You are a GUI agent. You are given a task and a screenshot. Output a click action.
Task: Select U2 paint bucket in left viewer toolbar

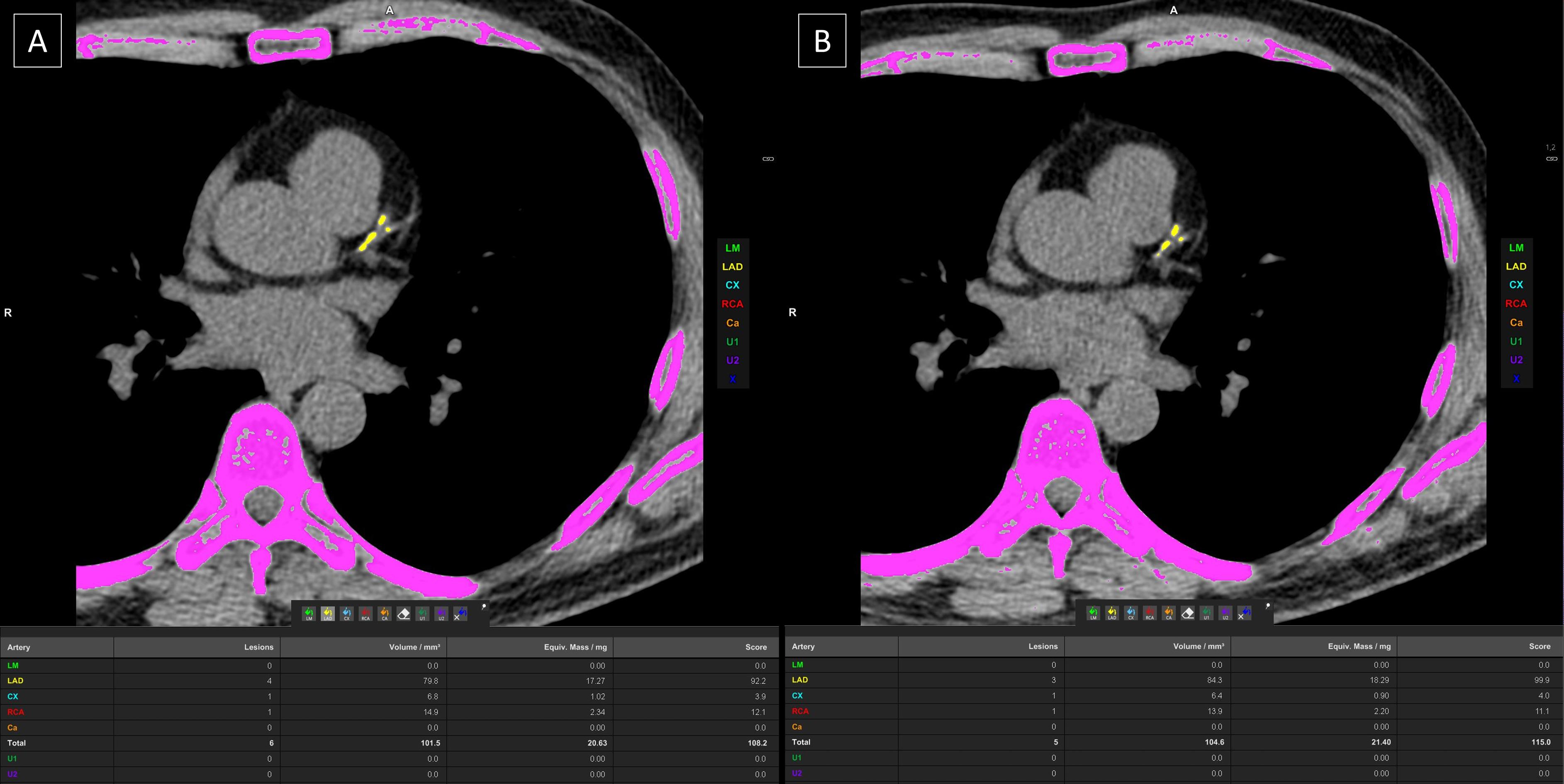[441, 614]
